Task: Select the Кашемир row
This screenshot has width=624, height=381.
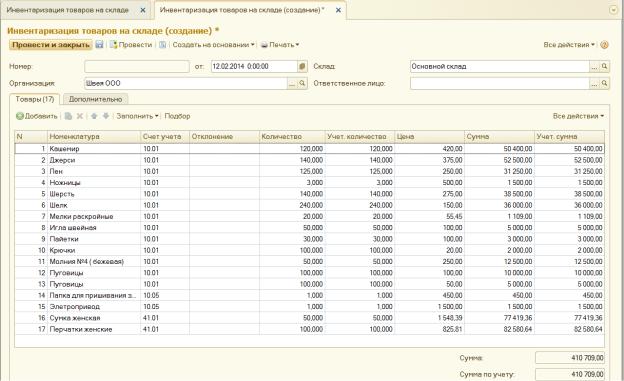Action: (310, 148)
